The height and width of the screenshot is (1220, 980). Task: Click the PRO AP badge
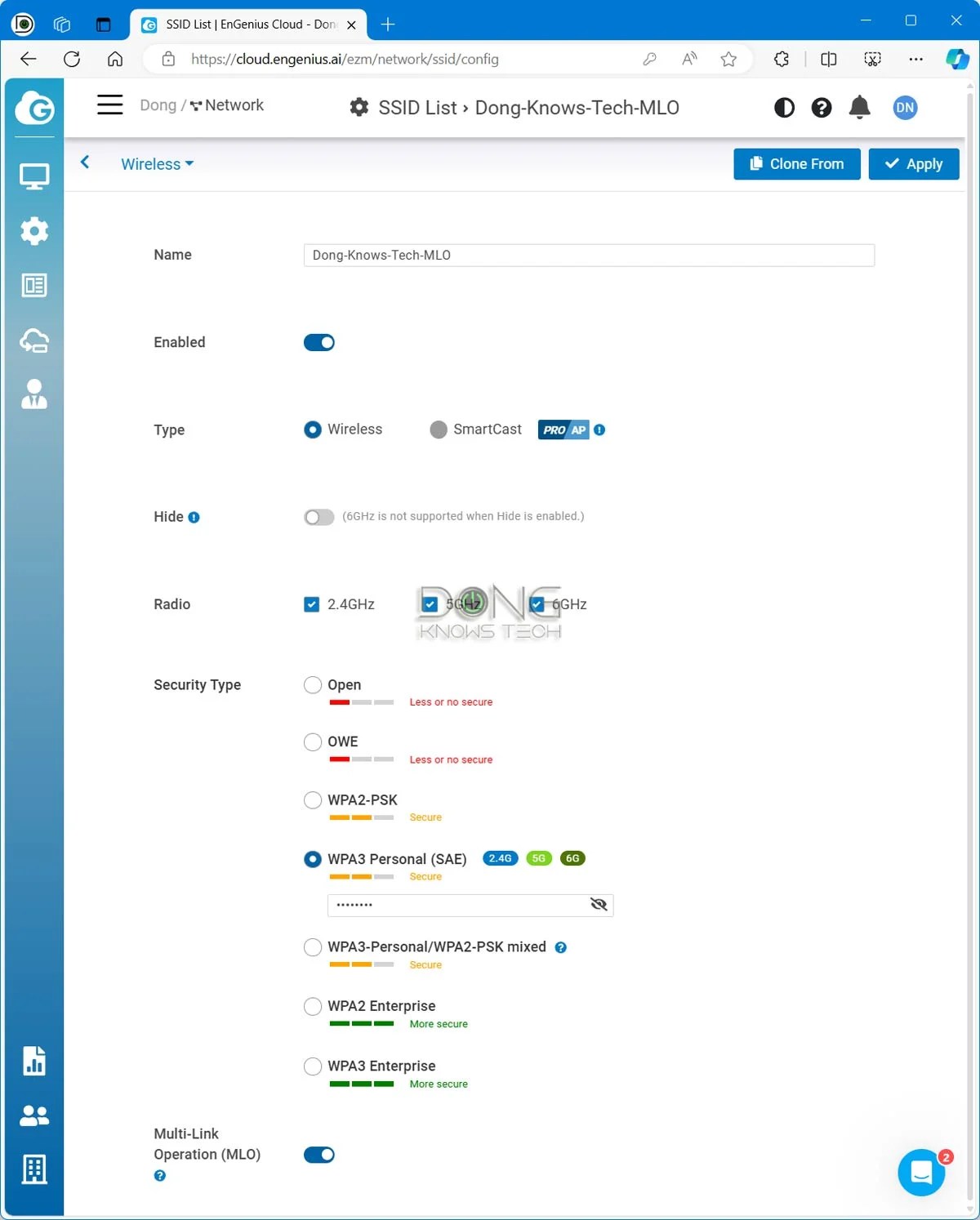563,430
